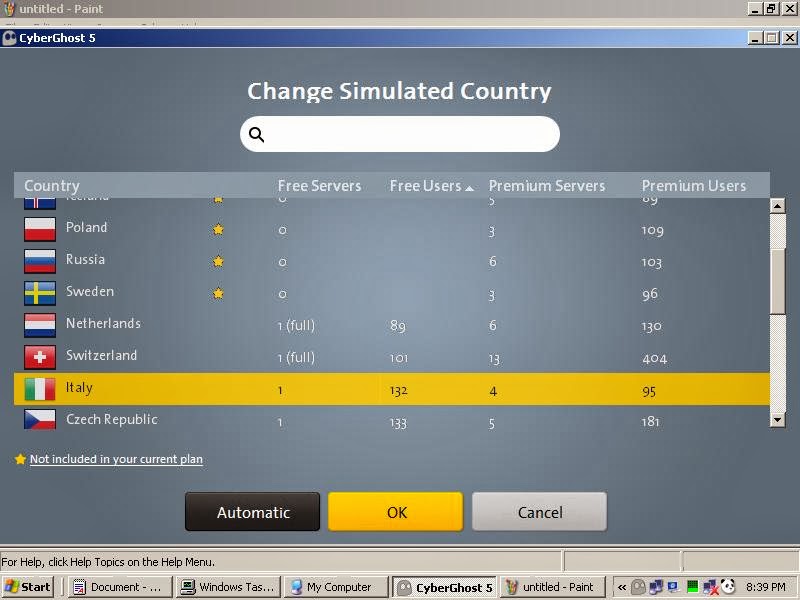Viewport: 800px width, 600px height.
Task: Click the Cancel button
Action: [x=540, y=512]
